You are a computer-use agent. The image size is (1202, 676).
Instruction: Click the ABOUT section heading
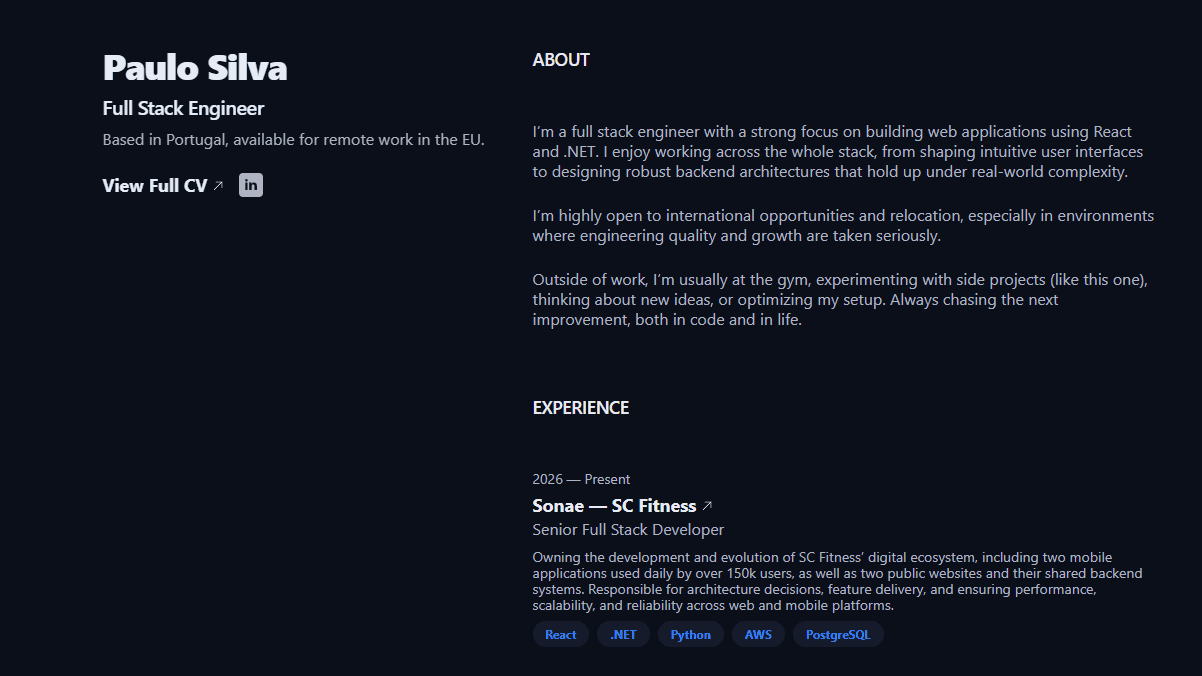tap(561, 60)
